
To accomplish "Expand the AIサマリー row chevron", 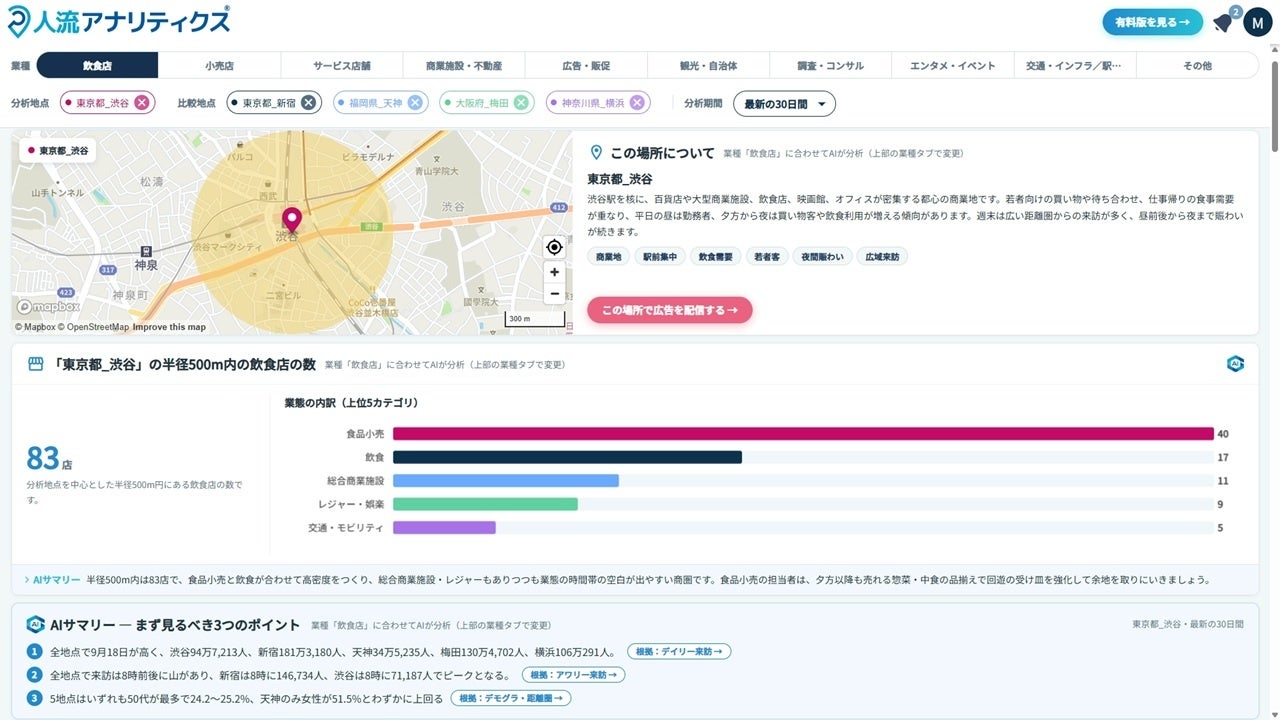I will point(26,580).
